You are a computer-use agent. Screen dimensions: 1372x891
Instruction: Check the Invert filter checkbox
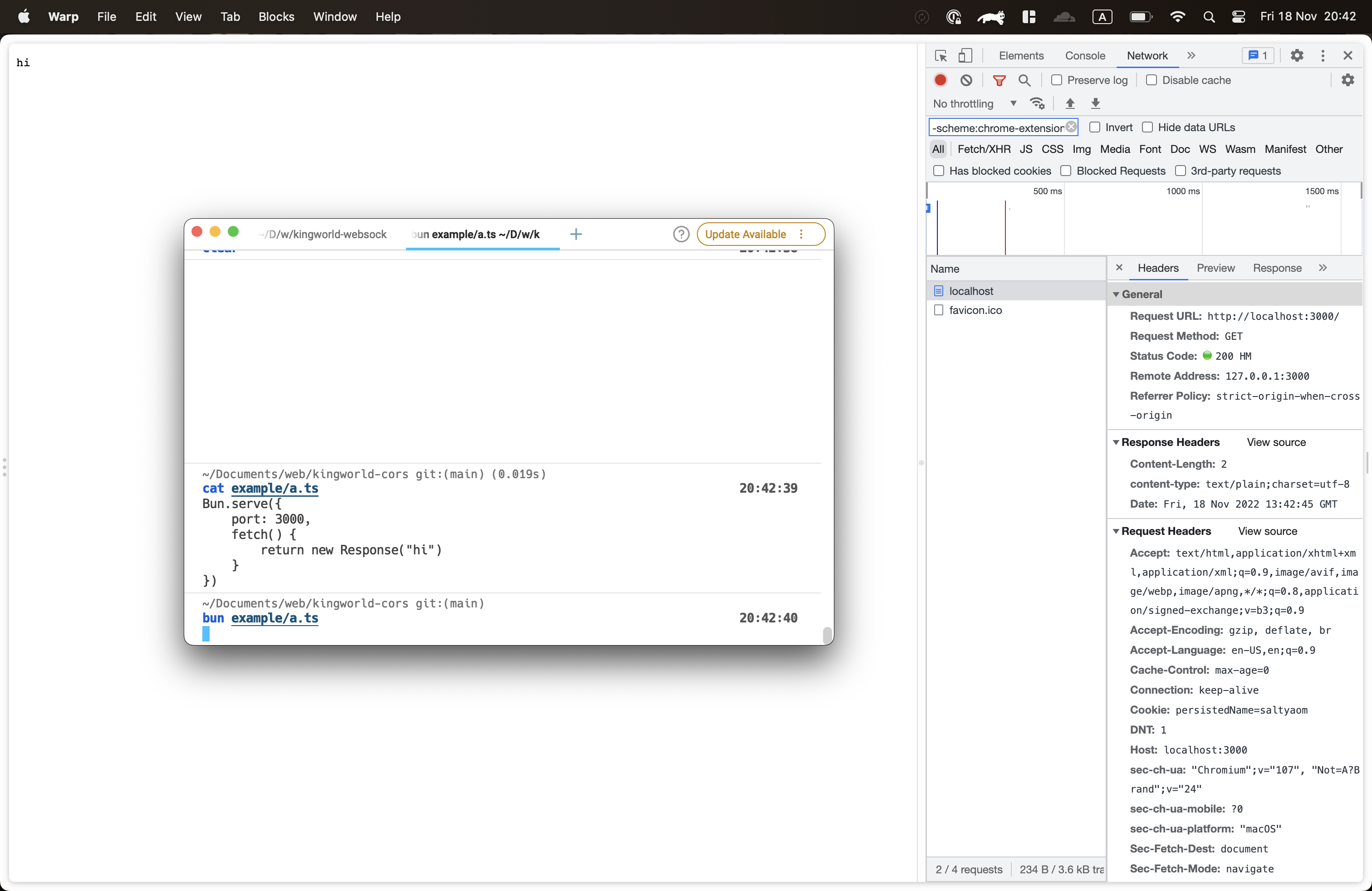pos(1094,127)
